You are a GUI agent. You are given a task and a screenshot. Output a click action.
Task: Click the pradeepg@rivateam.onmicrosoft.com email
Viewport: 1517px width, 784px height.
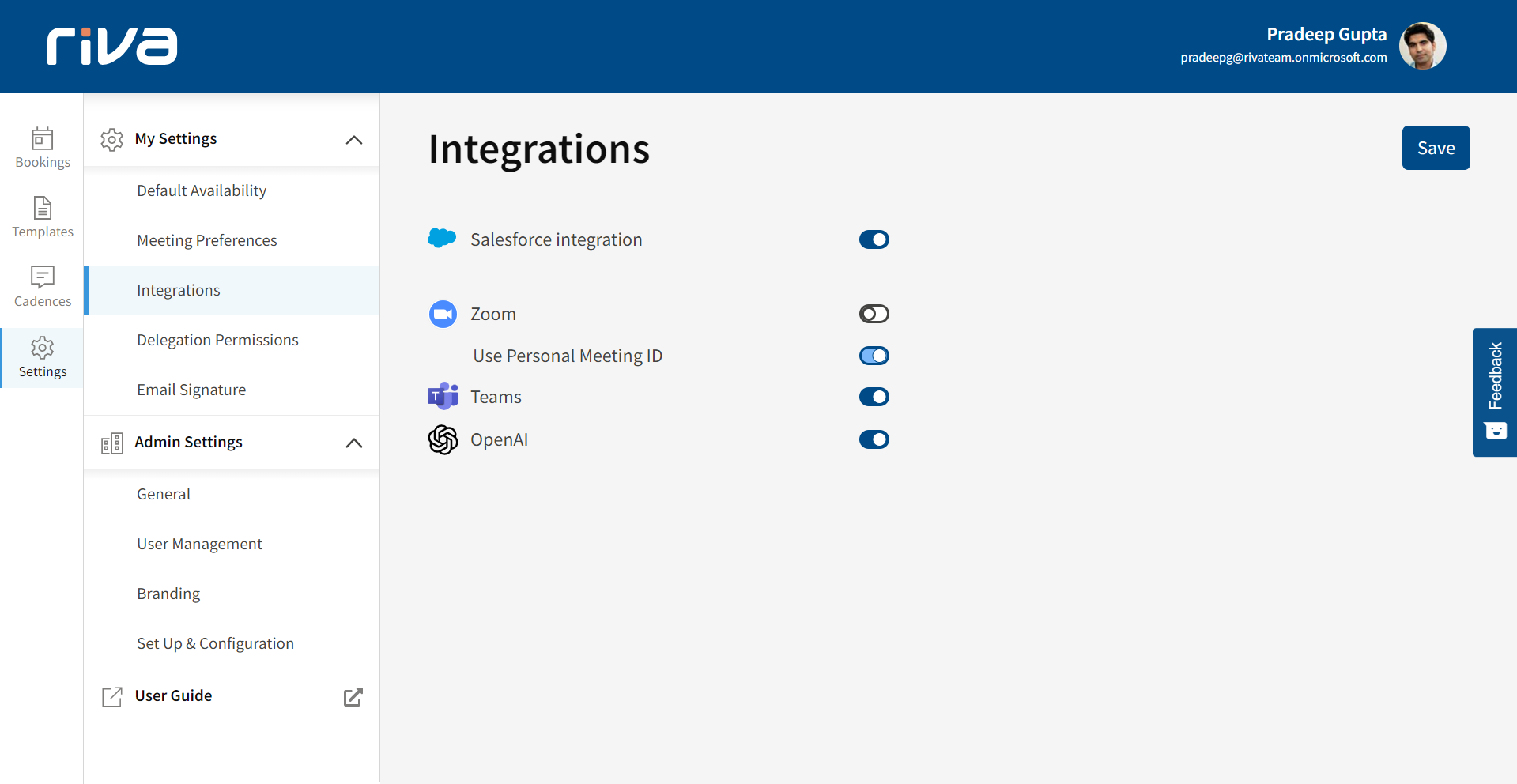(1284, 58)
